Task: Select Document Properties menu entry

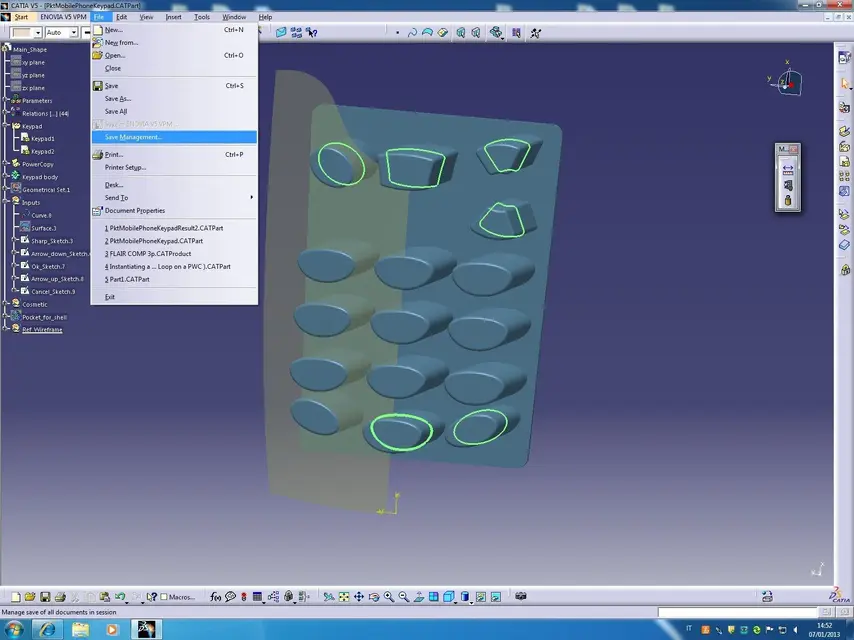Action: [x=135, y=211]
